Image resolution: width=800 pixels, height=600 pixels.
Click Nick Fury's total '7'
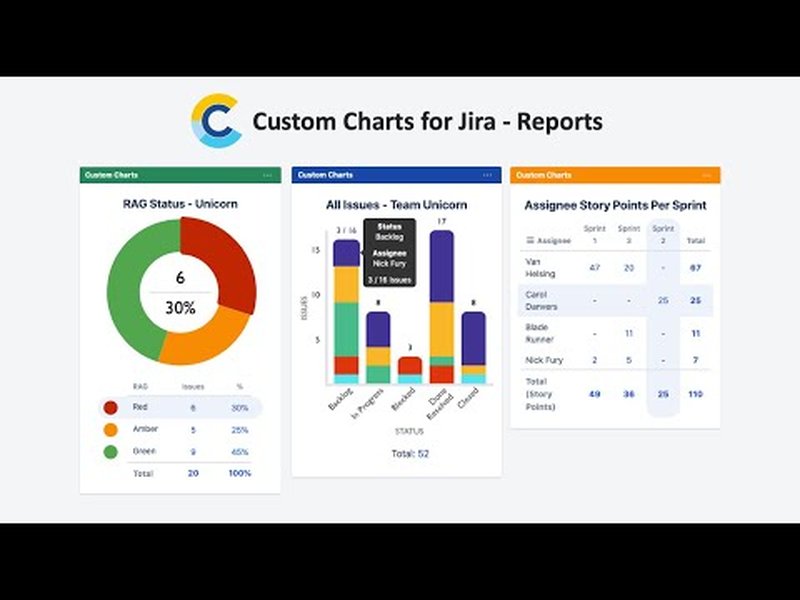pyautogui.click(x=695, y=360)
